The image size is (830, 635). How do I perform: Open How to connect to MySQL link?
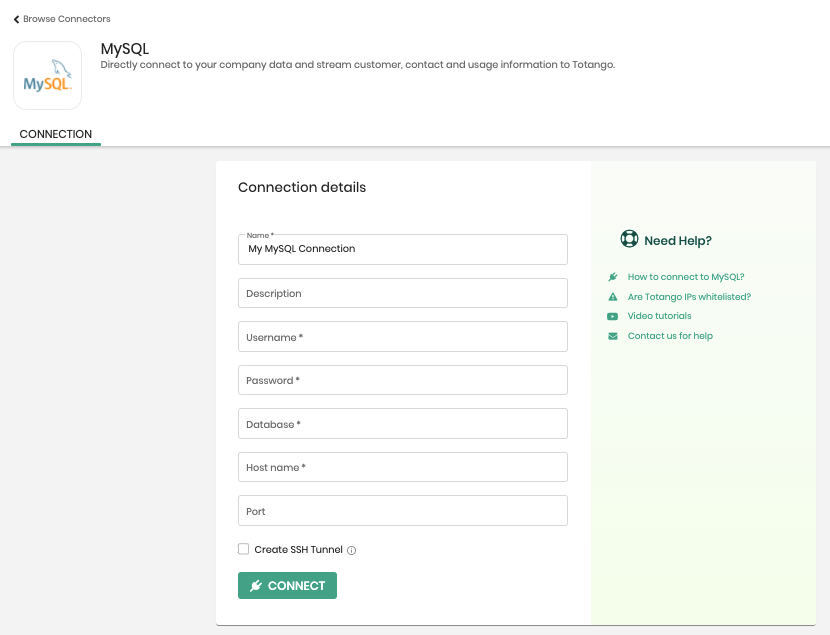click(x=685, y=277)
